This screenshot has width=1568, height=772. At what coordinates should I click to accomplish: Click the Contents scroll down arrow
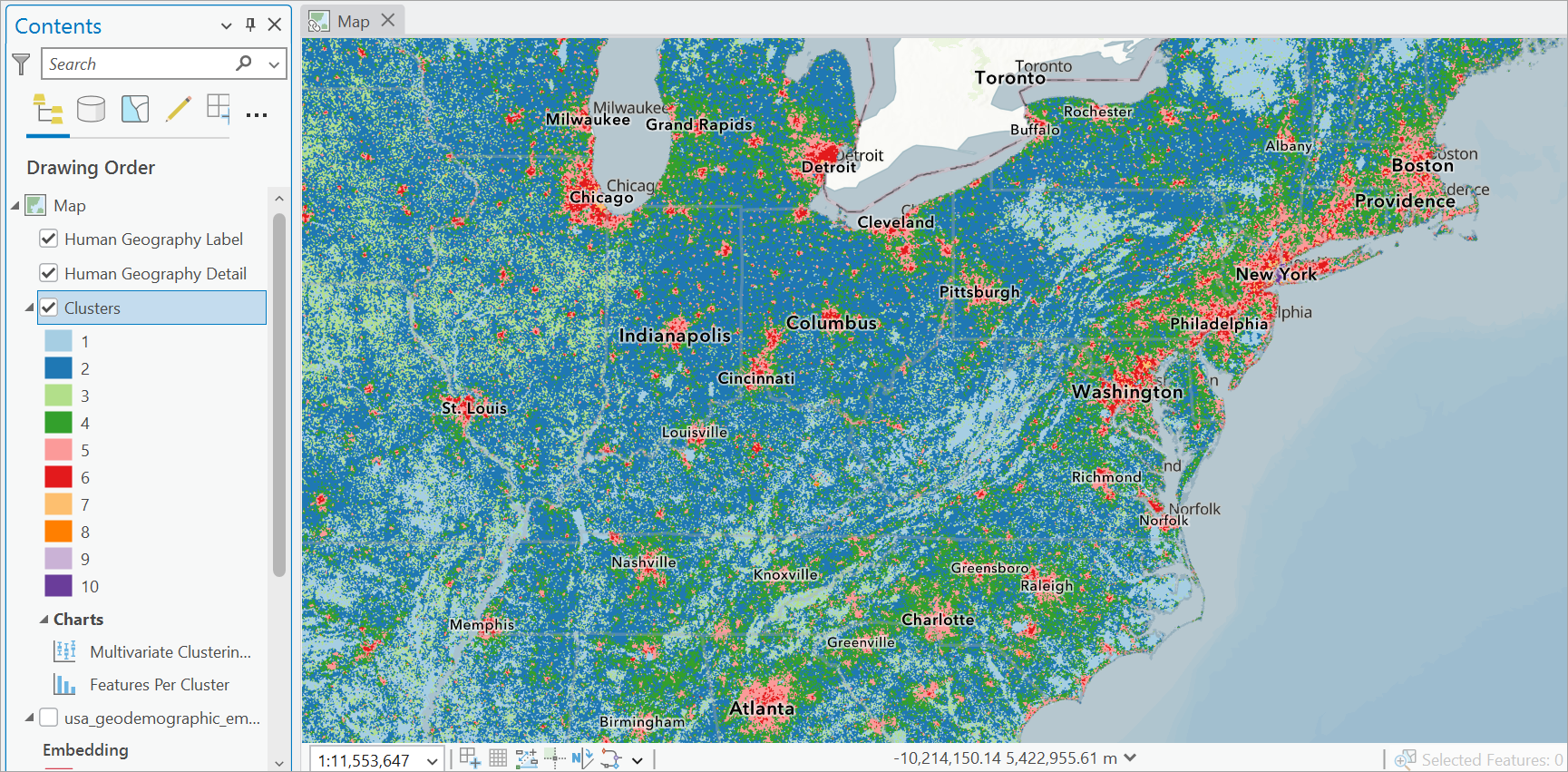click(279, 763)
